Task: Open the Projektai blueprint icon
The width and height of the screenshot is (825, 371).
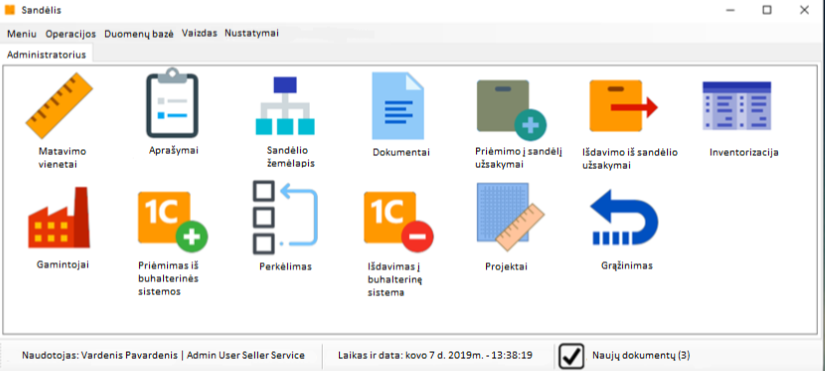Action: pyautogui.click(x=510, y=217)
